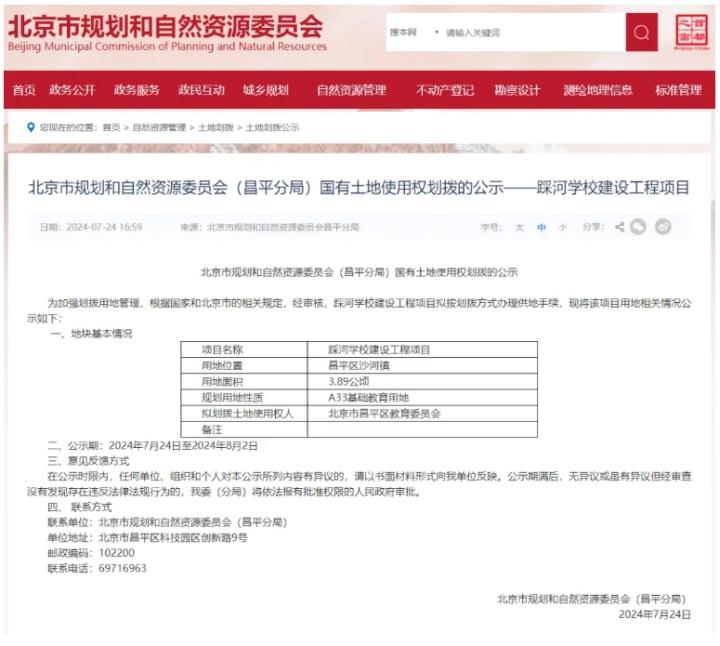
Task: Open the 城乡规划 navigation menu
Action: pyautogui.click(x=265, y=90)
